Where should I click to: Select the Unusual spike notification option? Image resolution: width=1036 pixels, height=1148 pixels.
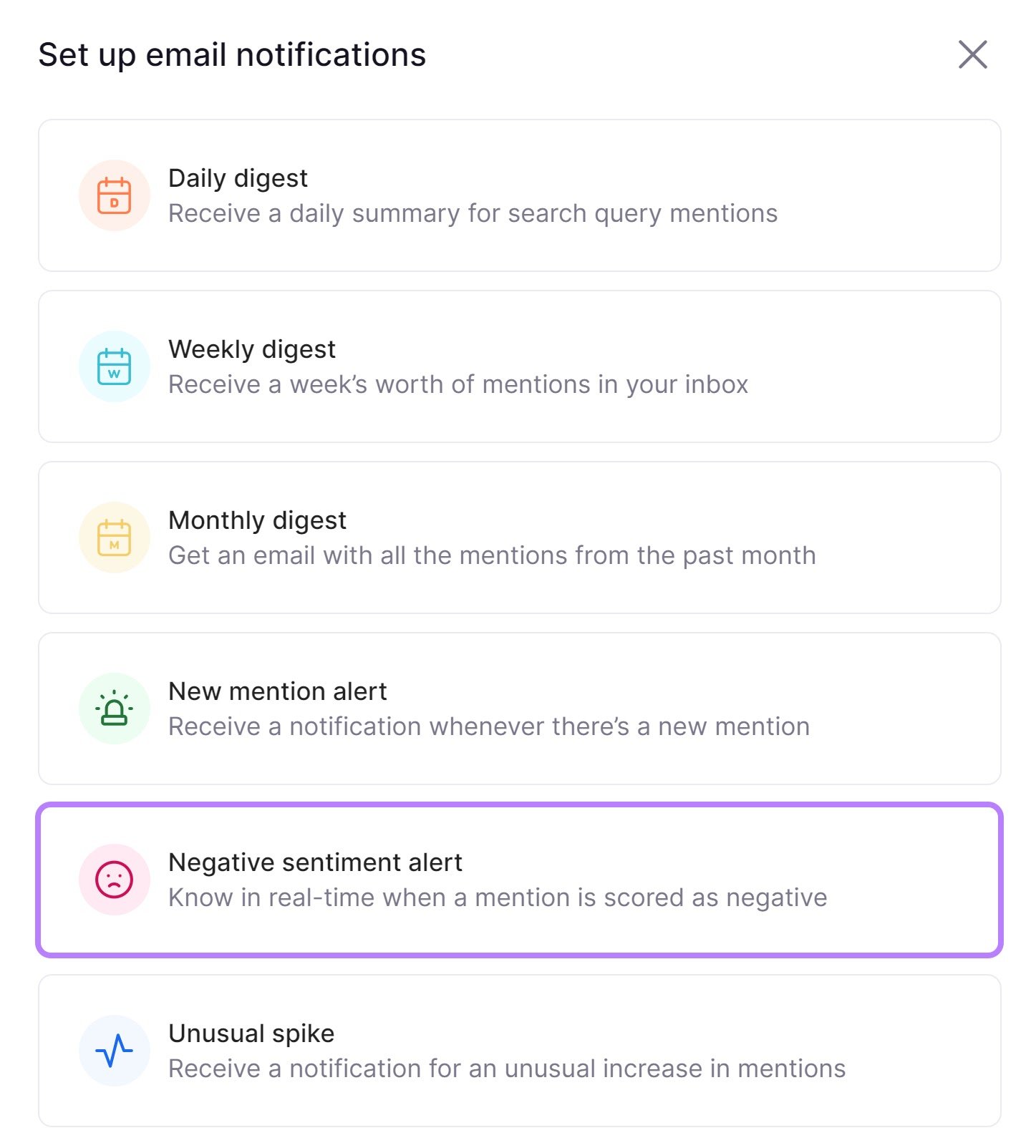click(x=519, y=1050)
